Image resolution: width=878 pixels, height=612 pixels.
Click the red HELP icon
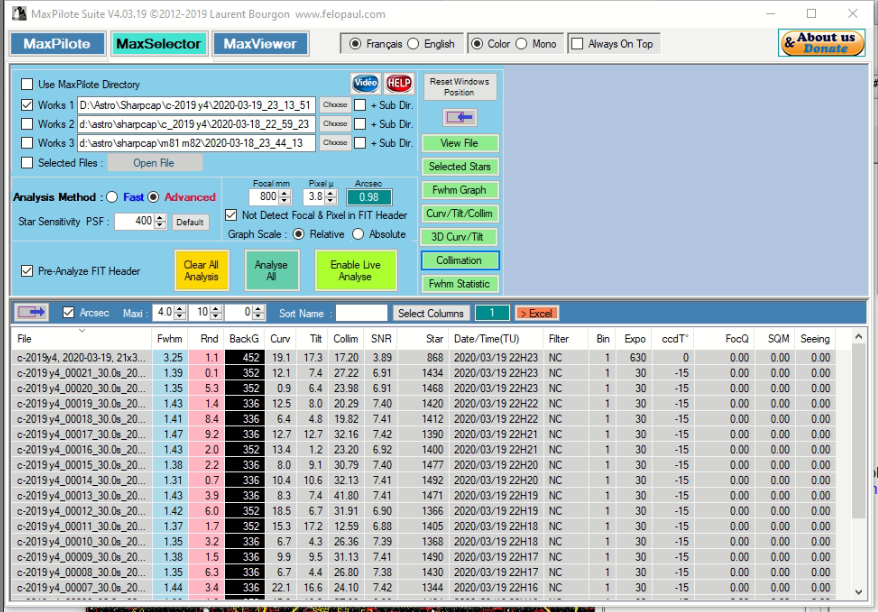399,84
